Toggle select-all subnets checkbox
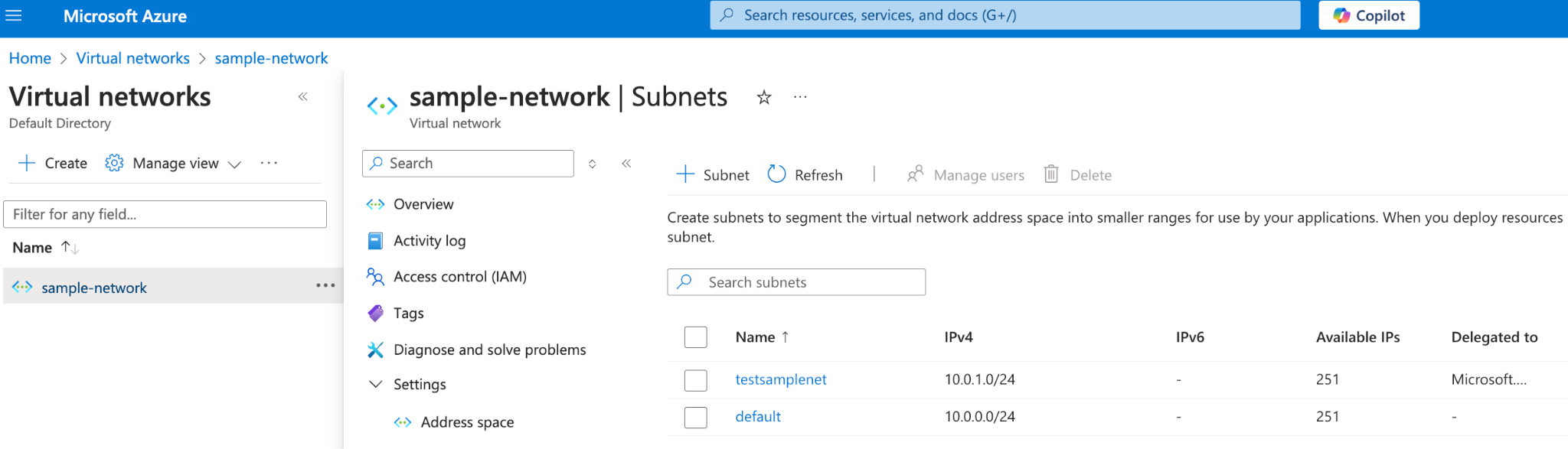The image size is (1568, 449). [695, 337]
